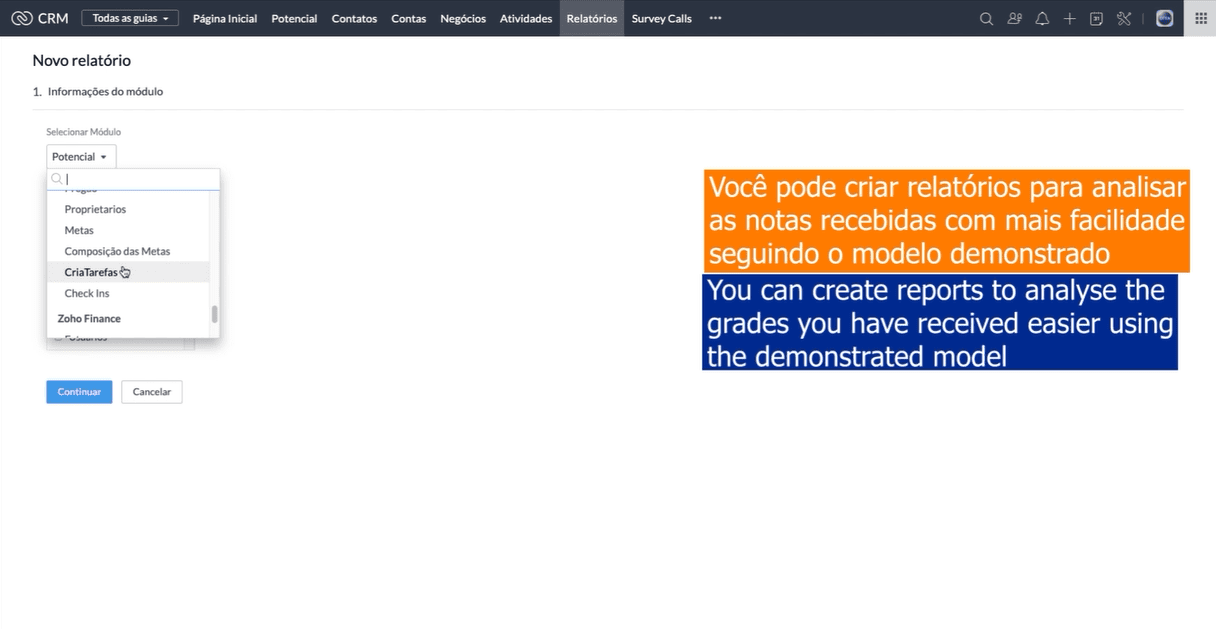Open the calendar icon in header
1216x629 pixels.
(x=1096, y=18)
